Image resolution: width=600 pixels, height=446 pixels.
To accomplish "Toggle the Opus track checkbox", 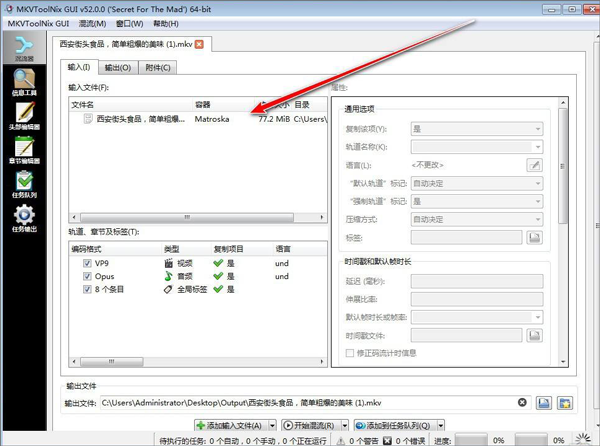I will [x=87, y=276].
